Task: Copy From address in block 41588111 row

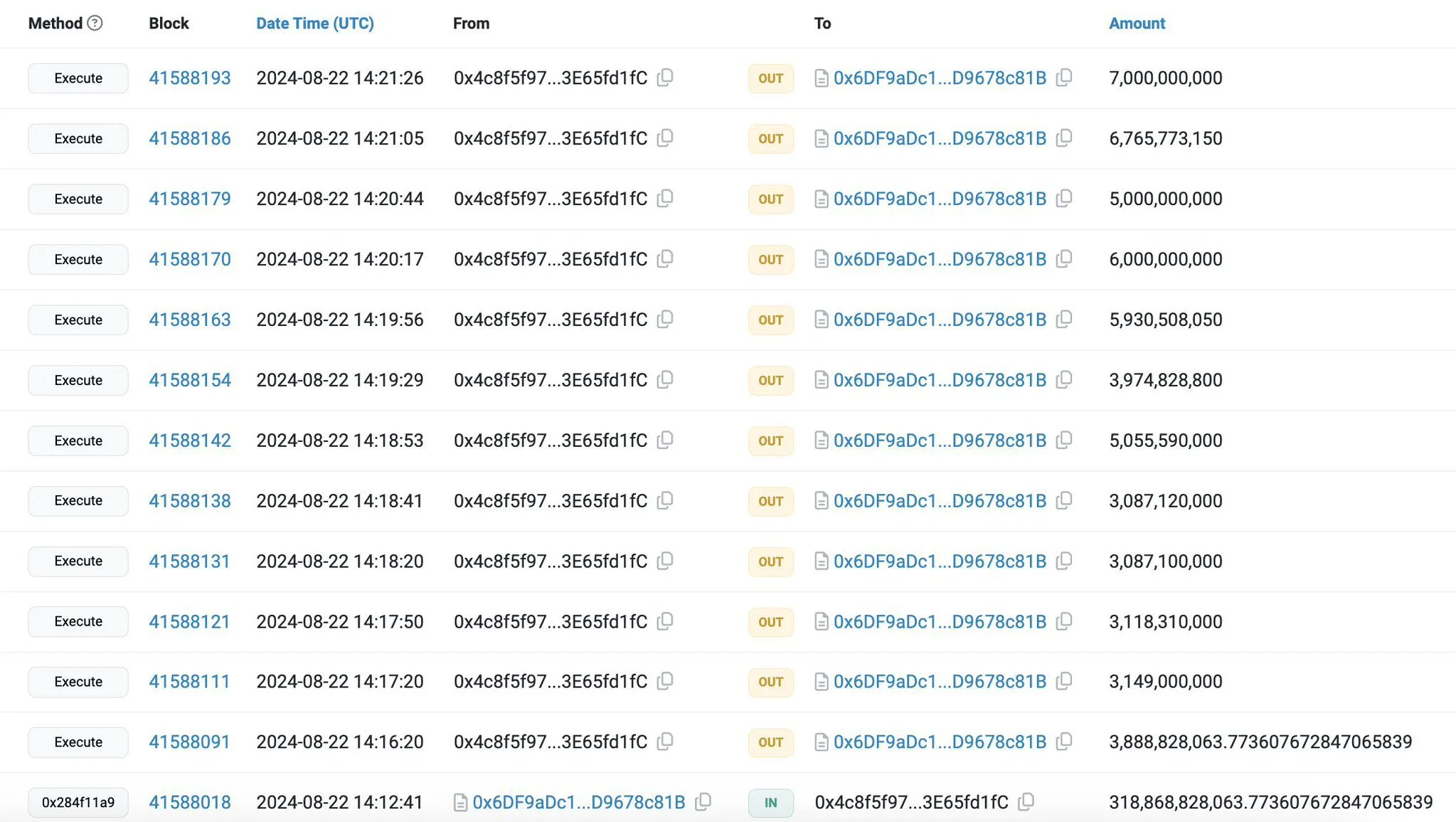Action: pos(665,681)
